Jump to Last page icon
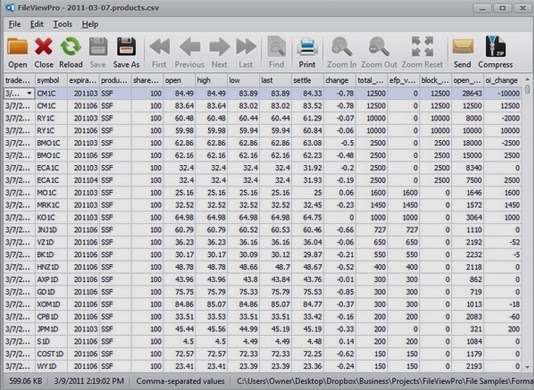The width and height of the screenshot is (534, 390). point(246,47)
